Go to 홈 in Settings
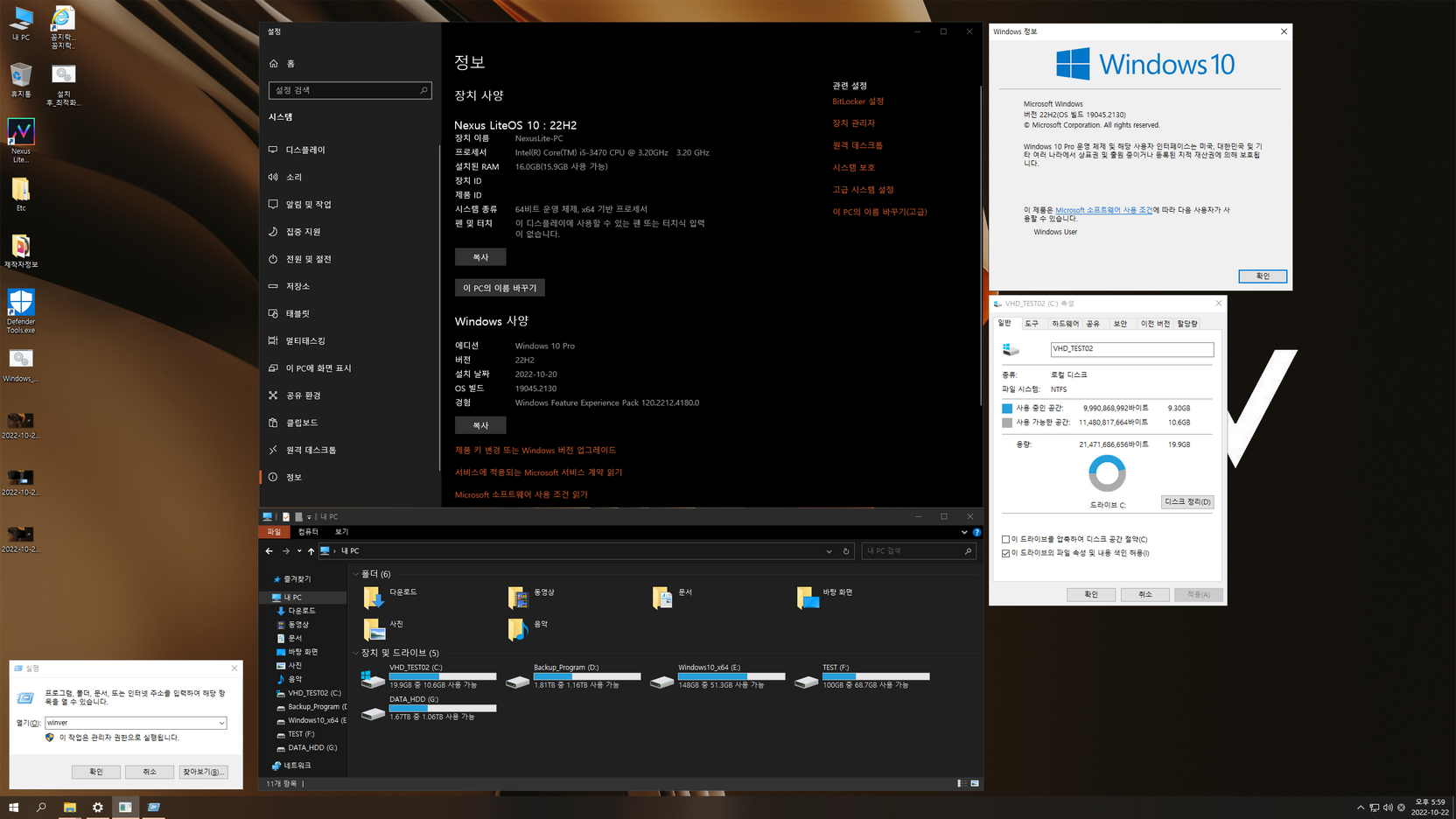The image size is (1456, 819). click(x=350, y=63)
